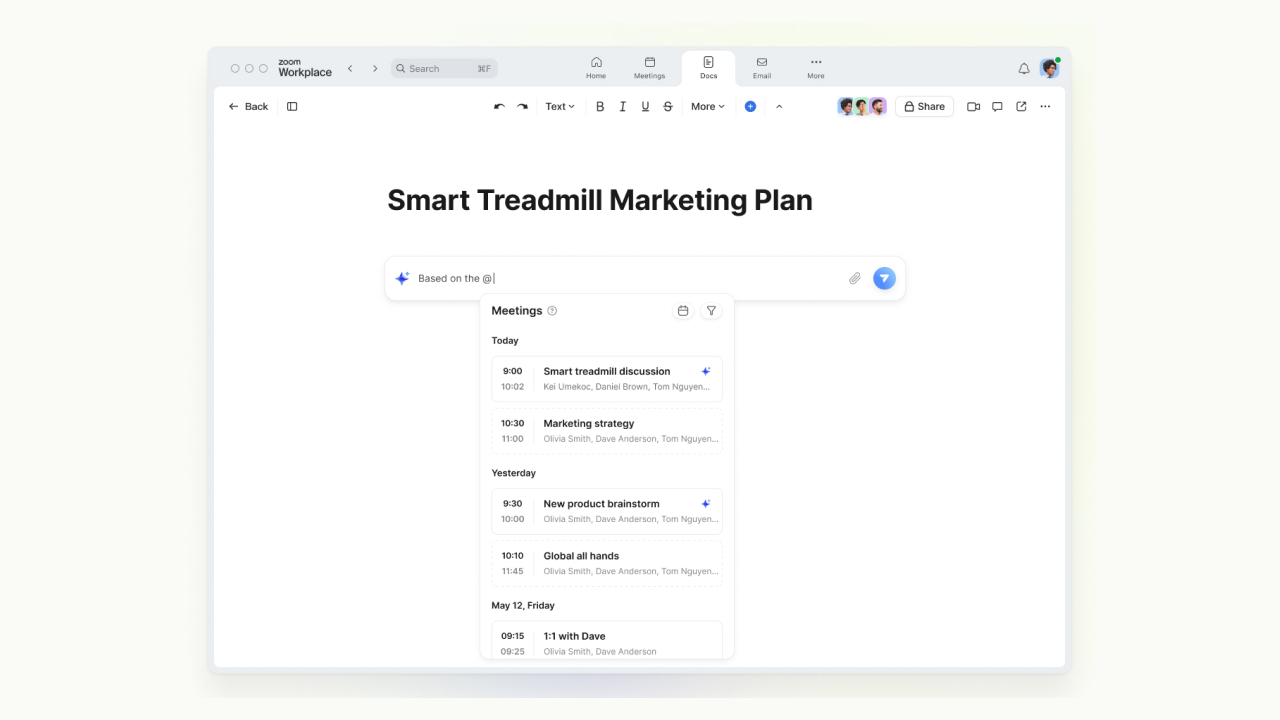The image size is (1280, 720).
Task: Send the AI prompt with arrow button
Action: coord(884,279)
